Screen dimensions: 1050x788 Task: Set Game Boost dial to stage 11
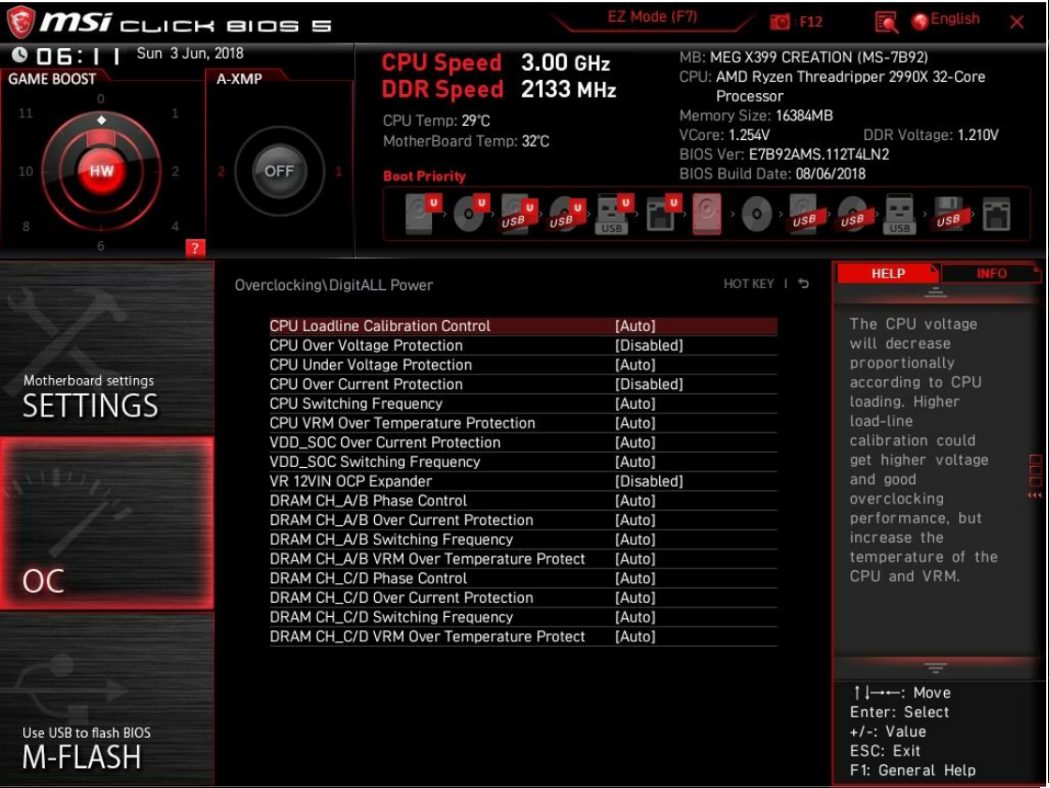click(25, 113)
